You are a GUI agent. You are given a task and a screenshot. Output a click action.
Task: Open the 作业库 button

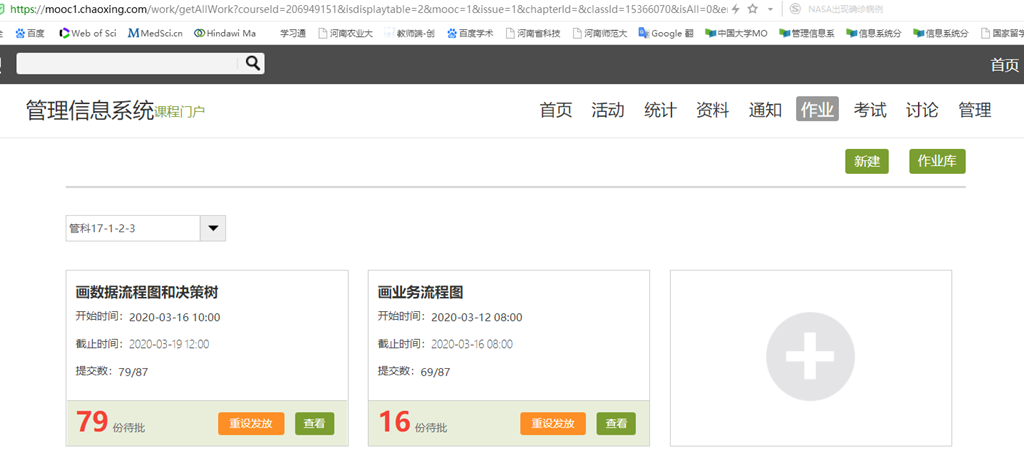[937, 162]
